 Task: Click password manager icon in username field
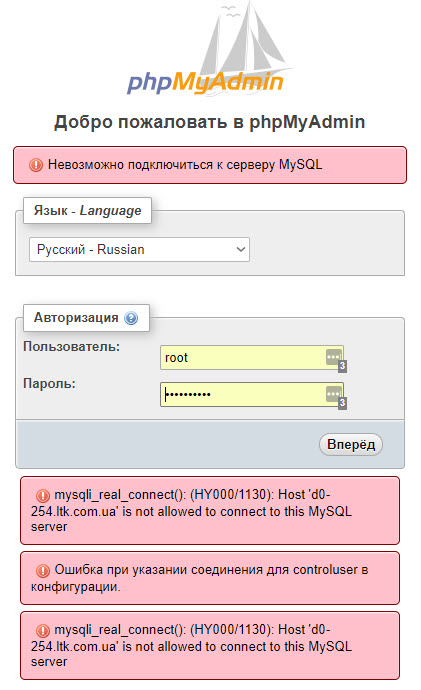point(333,357)
